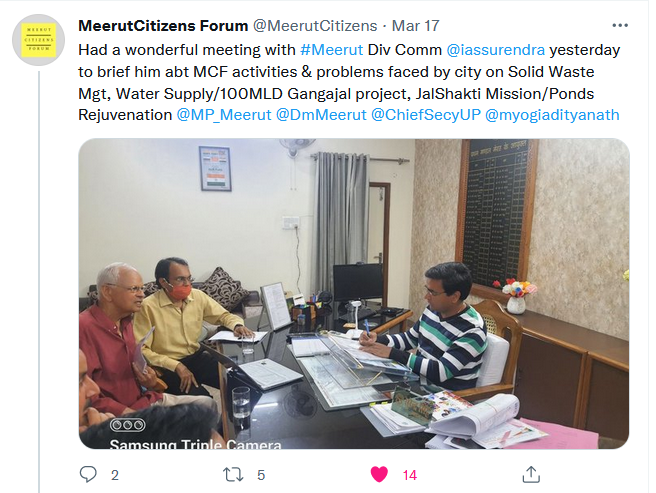This screenshot has width=656, height=493.
Task: Open the Mar 17 tweet timestamp
Action: tap(415, 26)
